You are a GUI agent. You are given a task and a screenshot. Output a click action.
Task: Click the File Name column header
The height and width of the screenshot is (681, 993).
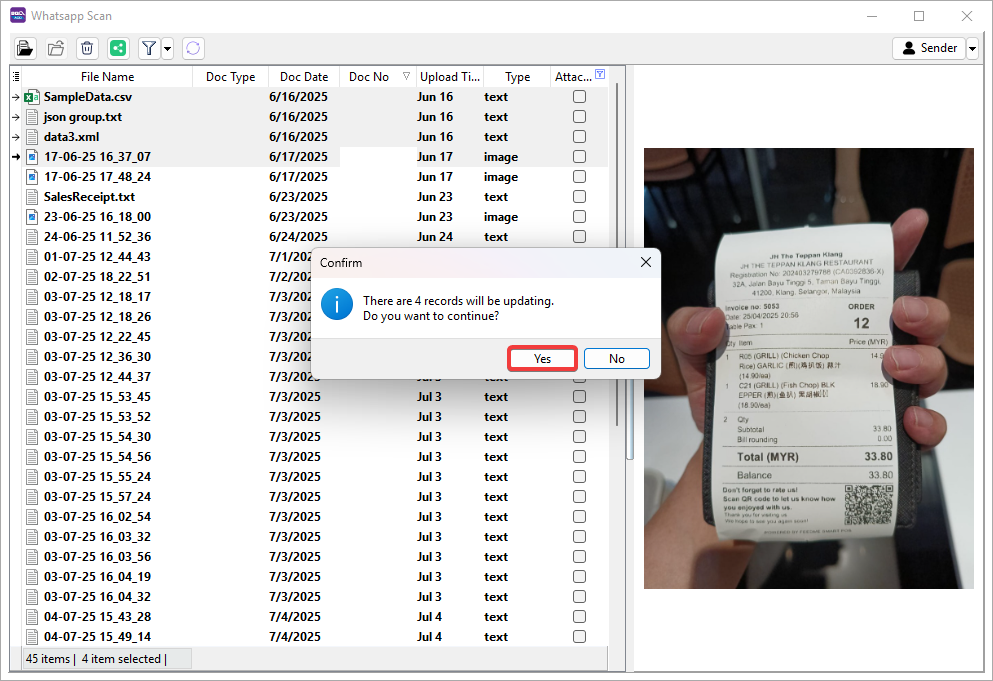pyautogui.click(x=107, y=77)
